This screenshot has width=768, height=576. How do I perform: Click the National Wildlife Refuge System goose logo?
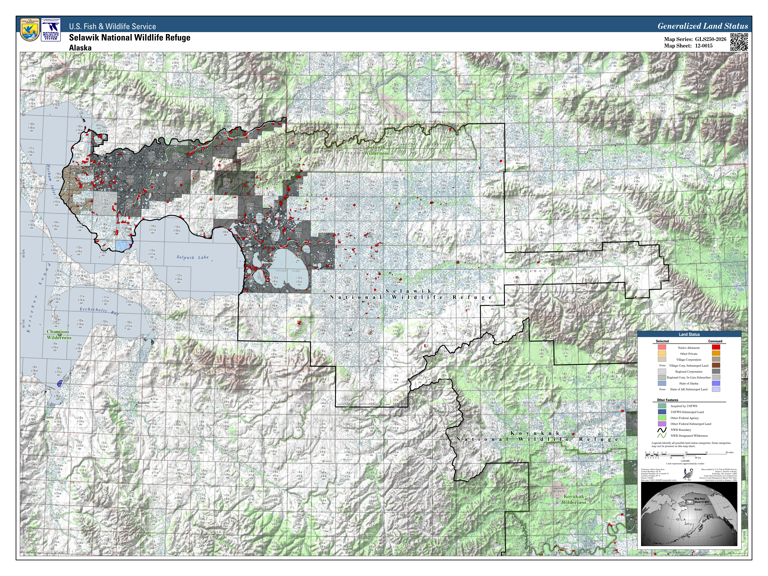(x=50, y=30)
